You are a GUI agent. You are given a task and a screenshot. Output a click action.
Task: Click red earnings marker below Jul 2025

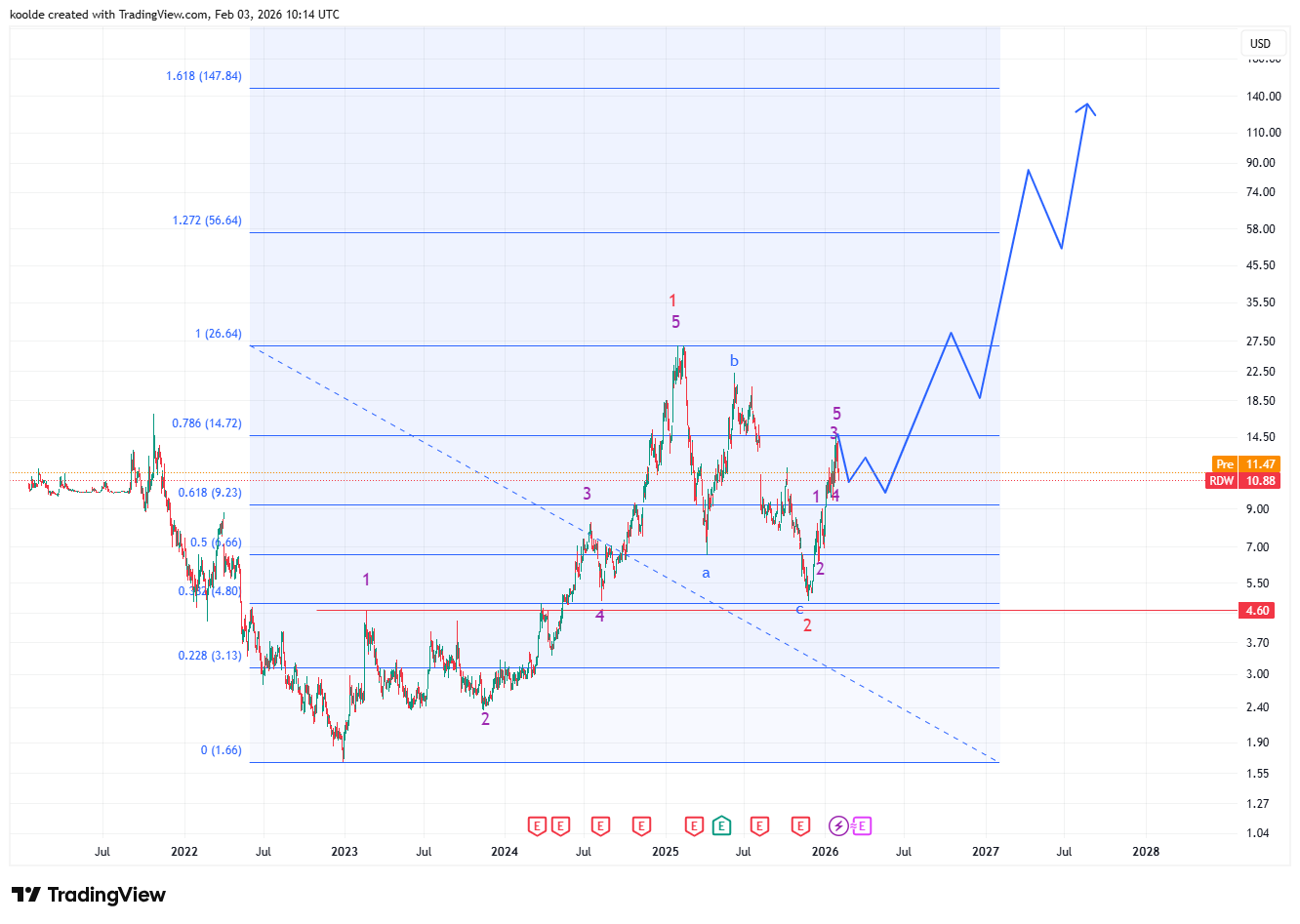pos(759,826)
